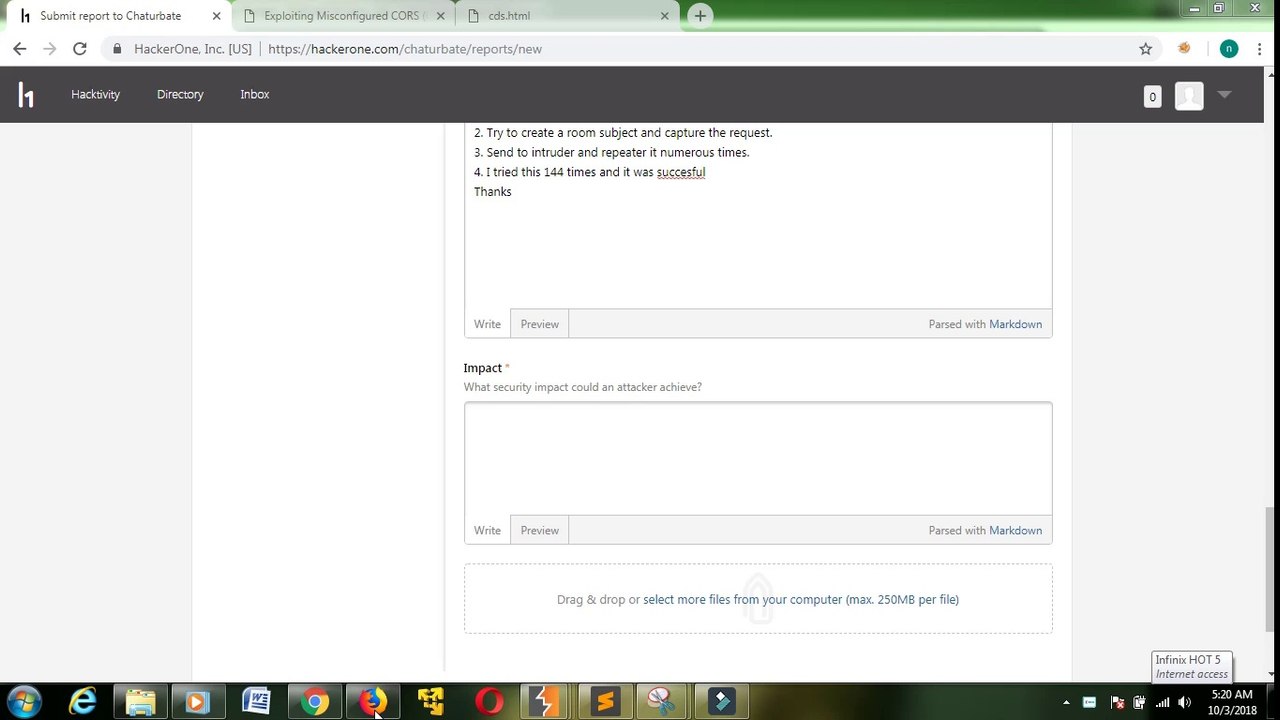Open Burp Suite from the taskbar

point(546,701)
